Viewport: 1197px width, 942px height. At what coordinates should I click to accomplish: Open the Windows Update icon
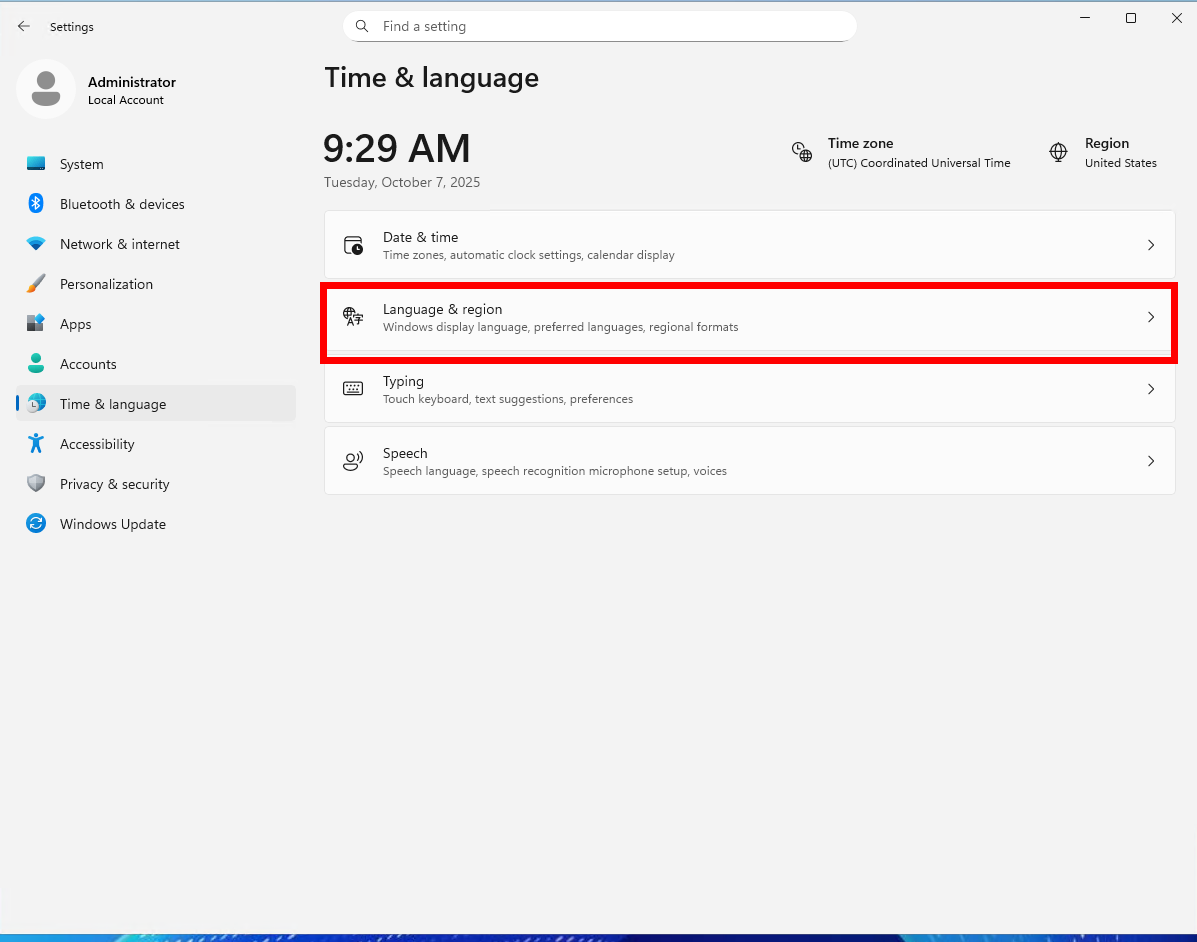point(36,523)
